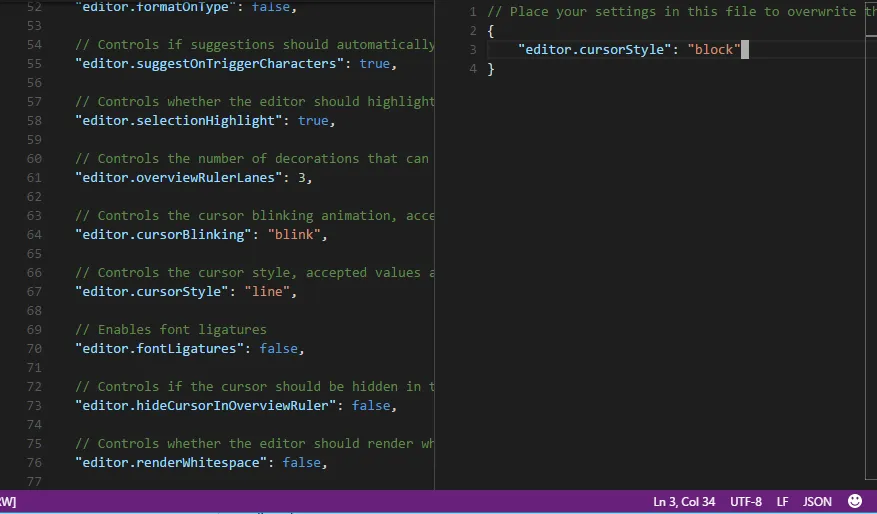
Task: Click the Ln 3, Col 34 position indicator
Action: 684,501
